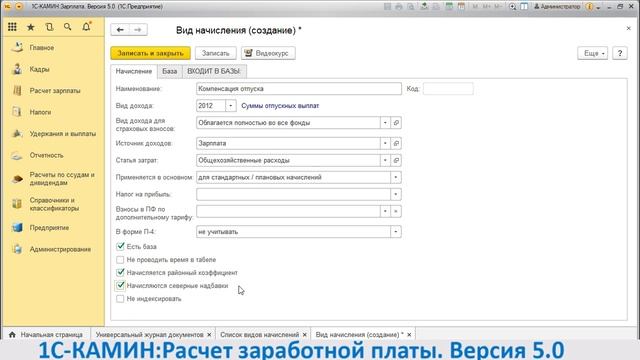
Task: Switch to the База tab
Action: point(170,71)
